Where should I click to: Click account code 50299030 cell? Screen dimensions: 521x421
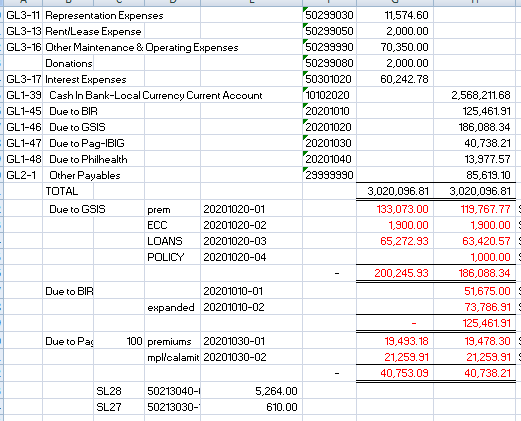[329, 15]
